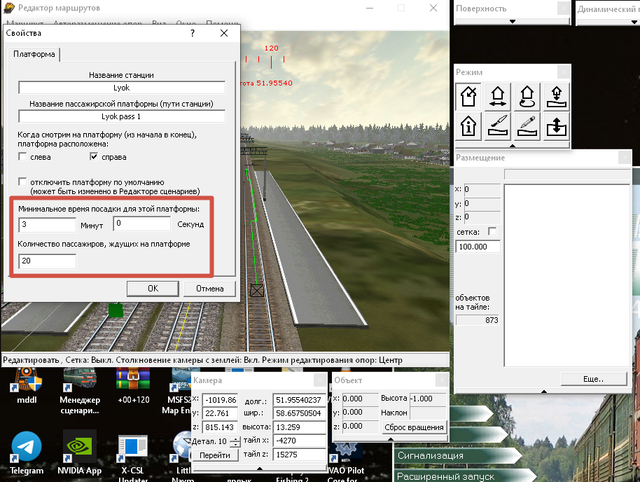
Task: Click the Перейти button in Камера panel
Action: [215, 455]
